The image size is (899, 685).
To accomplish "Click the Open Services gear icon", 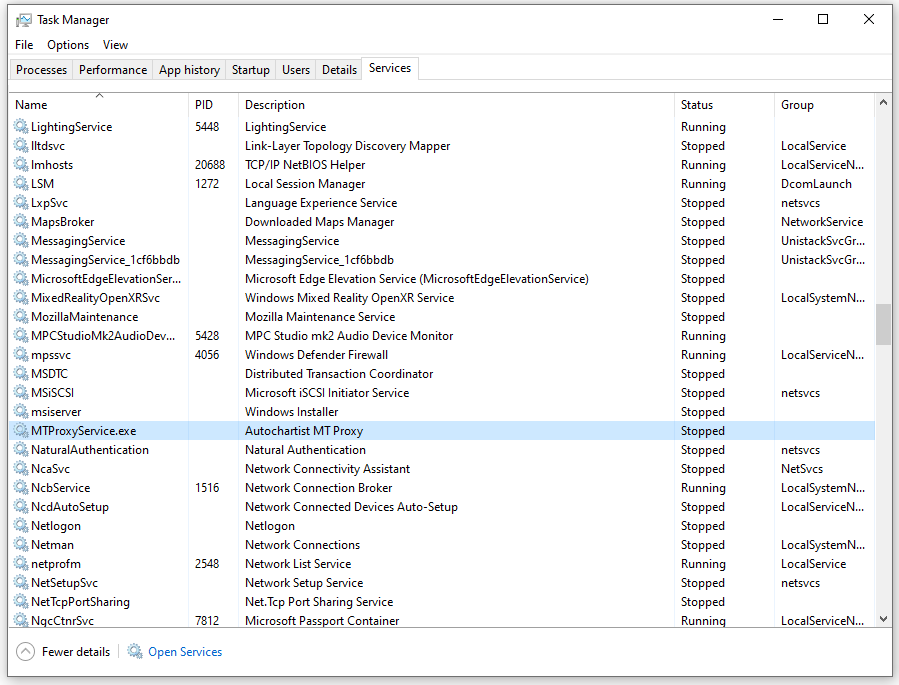I will [135, 651].
